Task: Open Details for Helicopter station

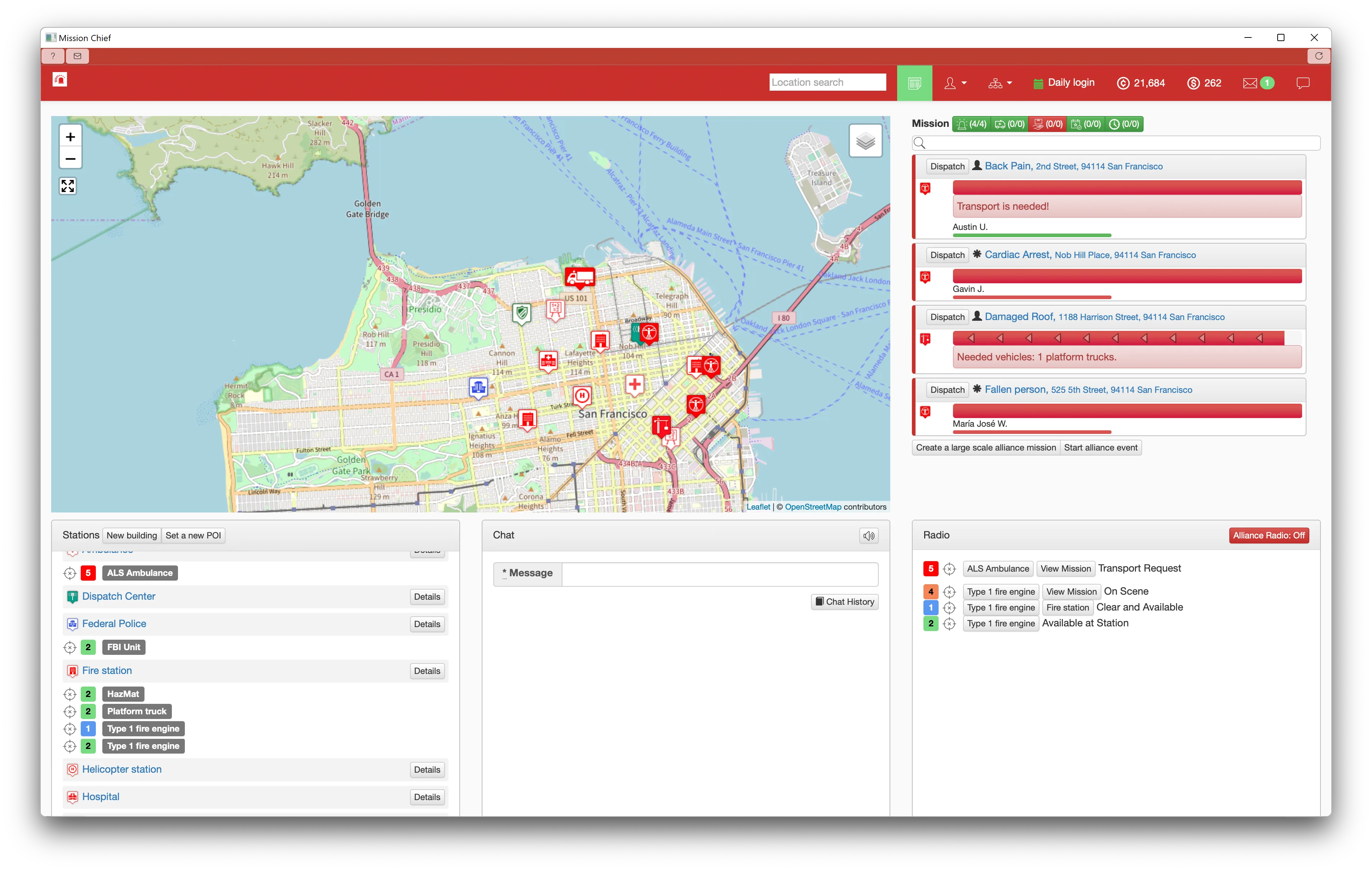Action: 427,770
